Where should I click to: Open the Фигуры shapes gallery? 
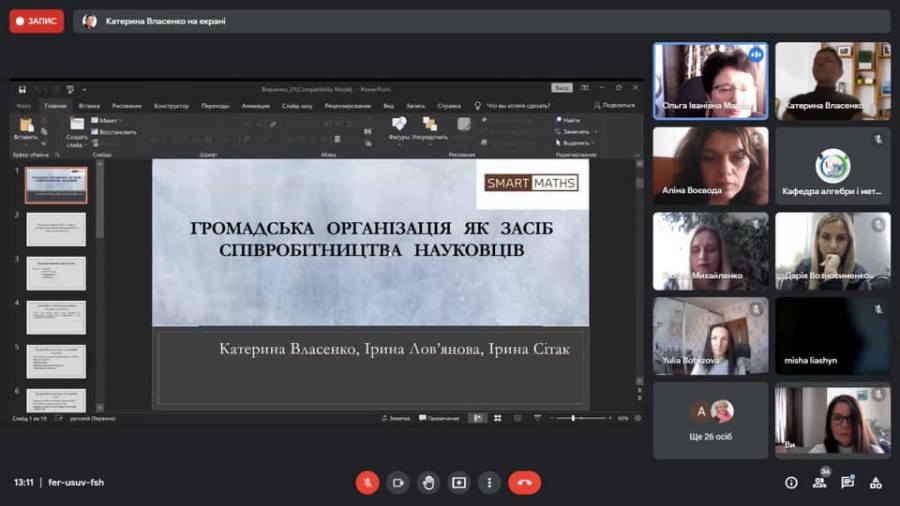(x=399, y=129)
